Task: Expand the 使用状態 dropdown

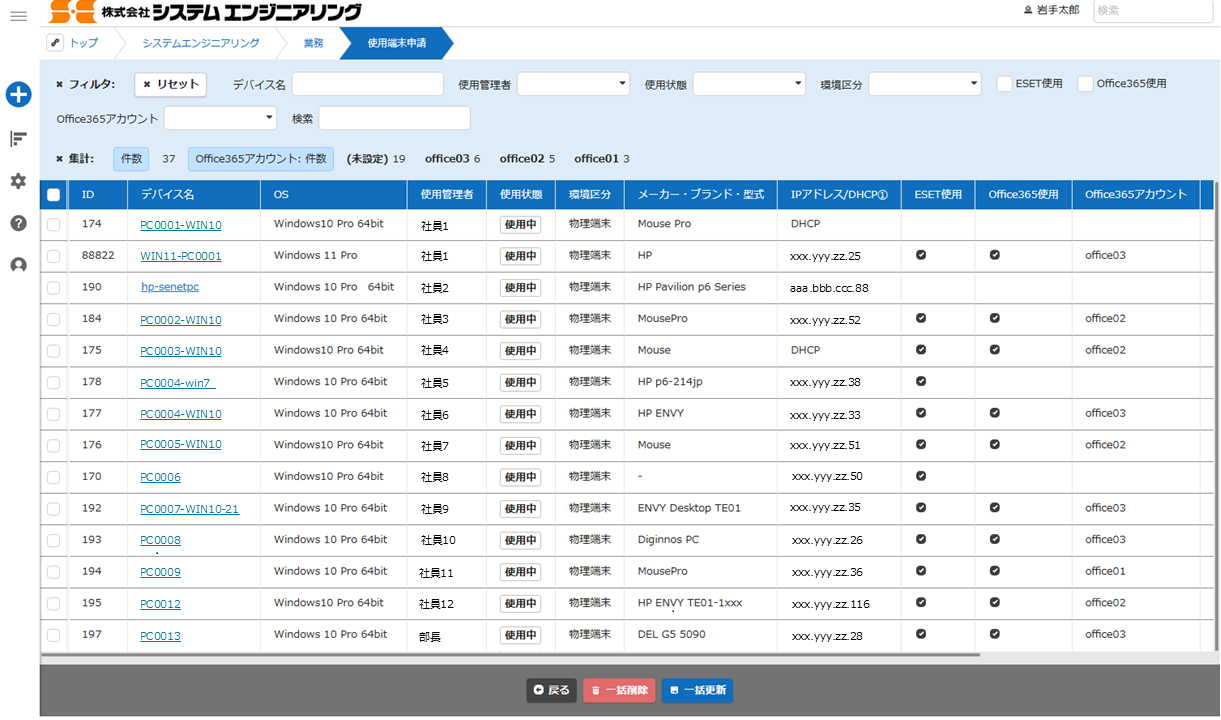Action: coord(749,84)
